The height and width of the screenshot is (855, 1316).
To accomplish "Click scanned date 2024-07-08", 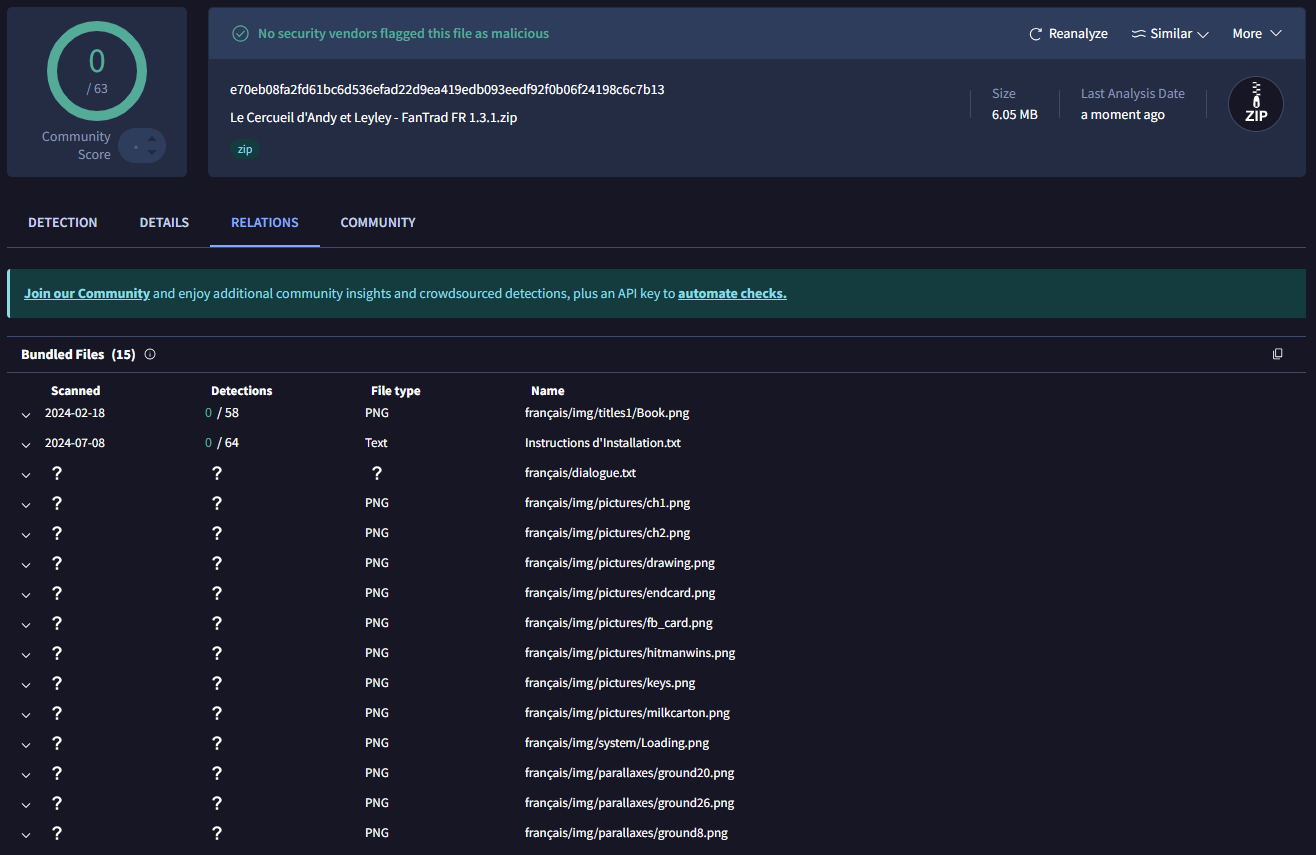I will (x=75, y=443).
